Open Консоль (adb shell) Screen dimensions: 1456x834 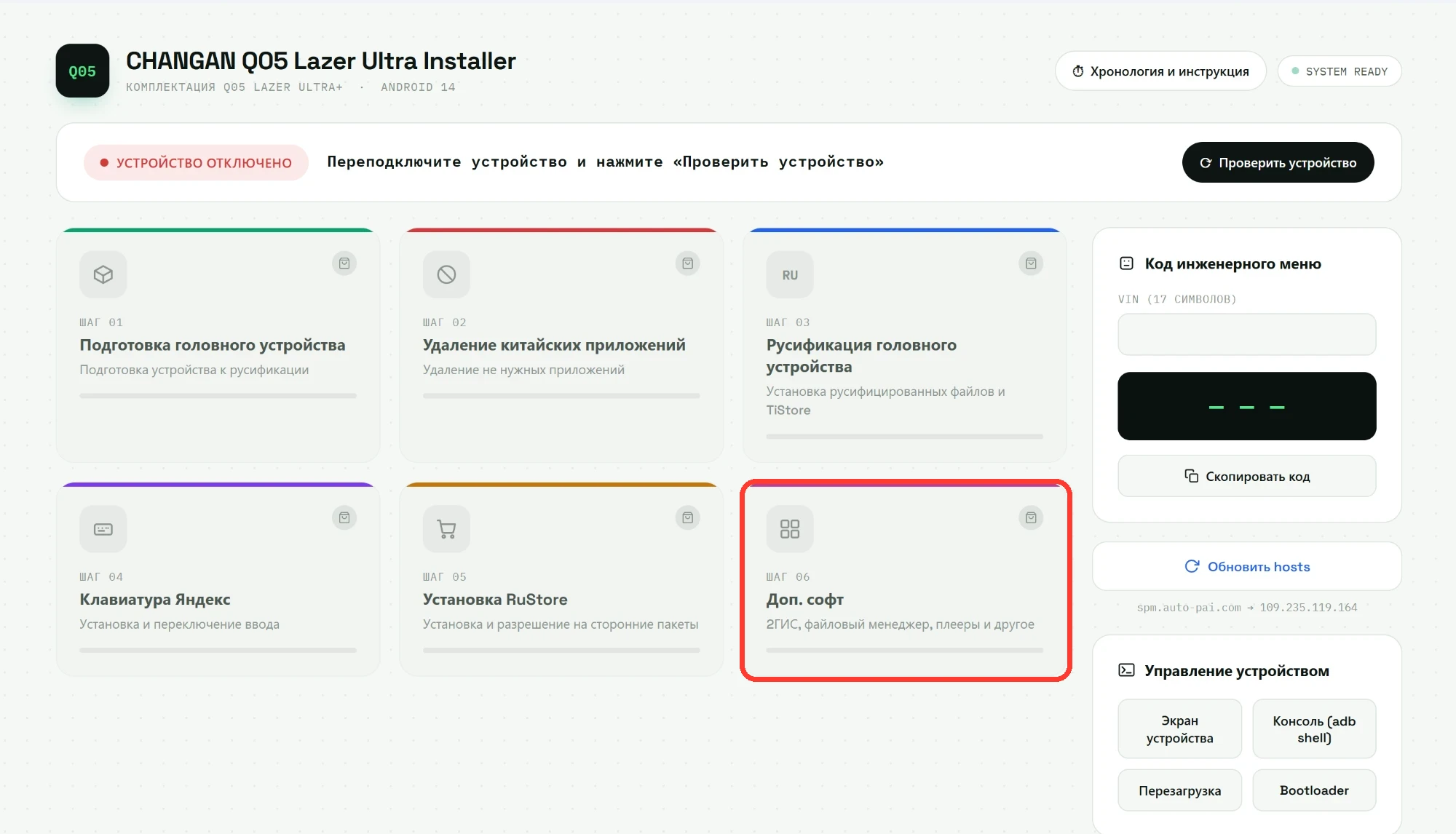[1314, 729]
